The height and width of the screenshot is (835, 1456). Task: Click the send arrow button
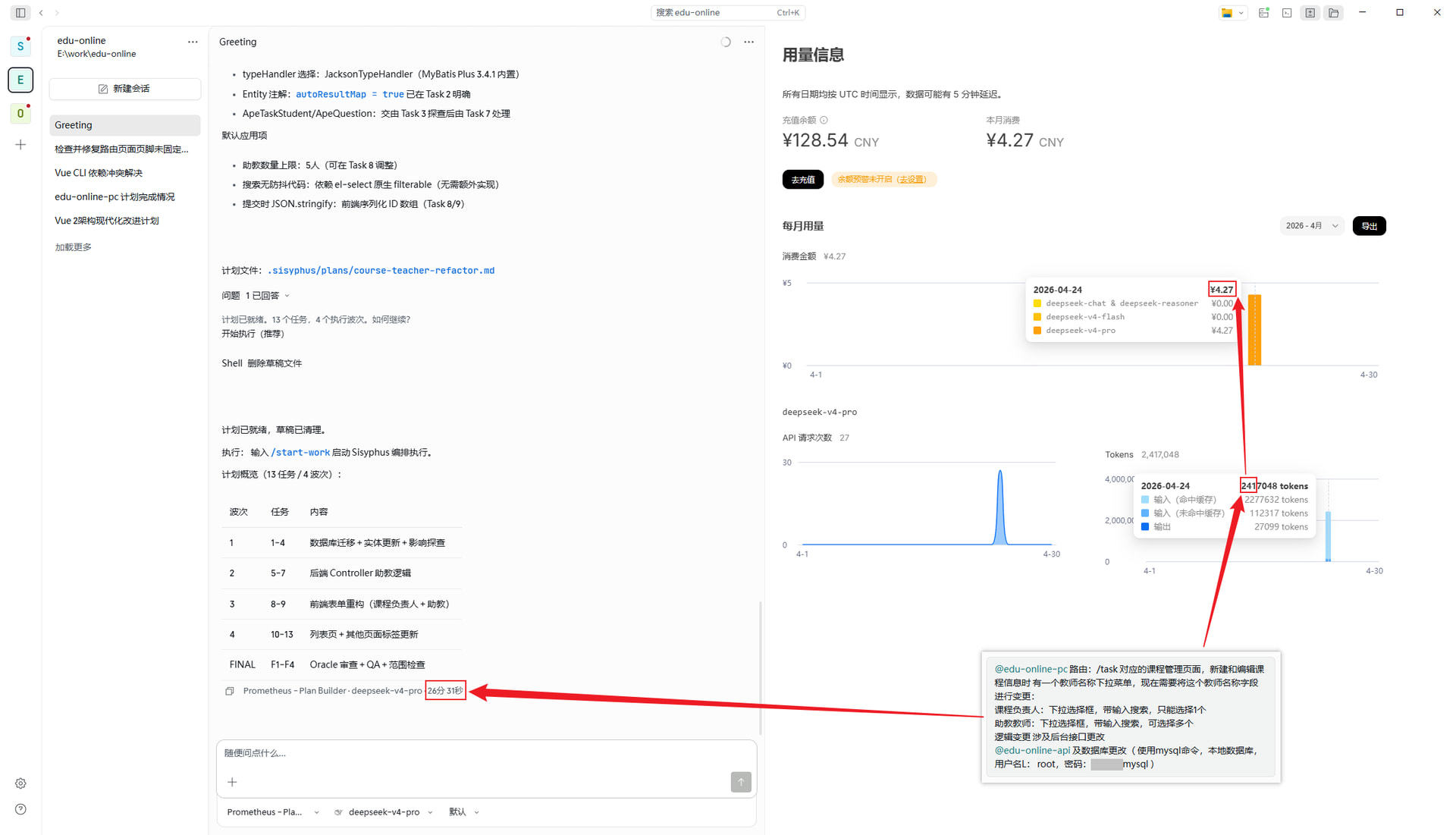tap(741, 782)
